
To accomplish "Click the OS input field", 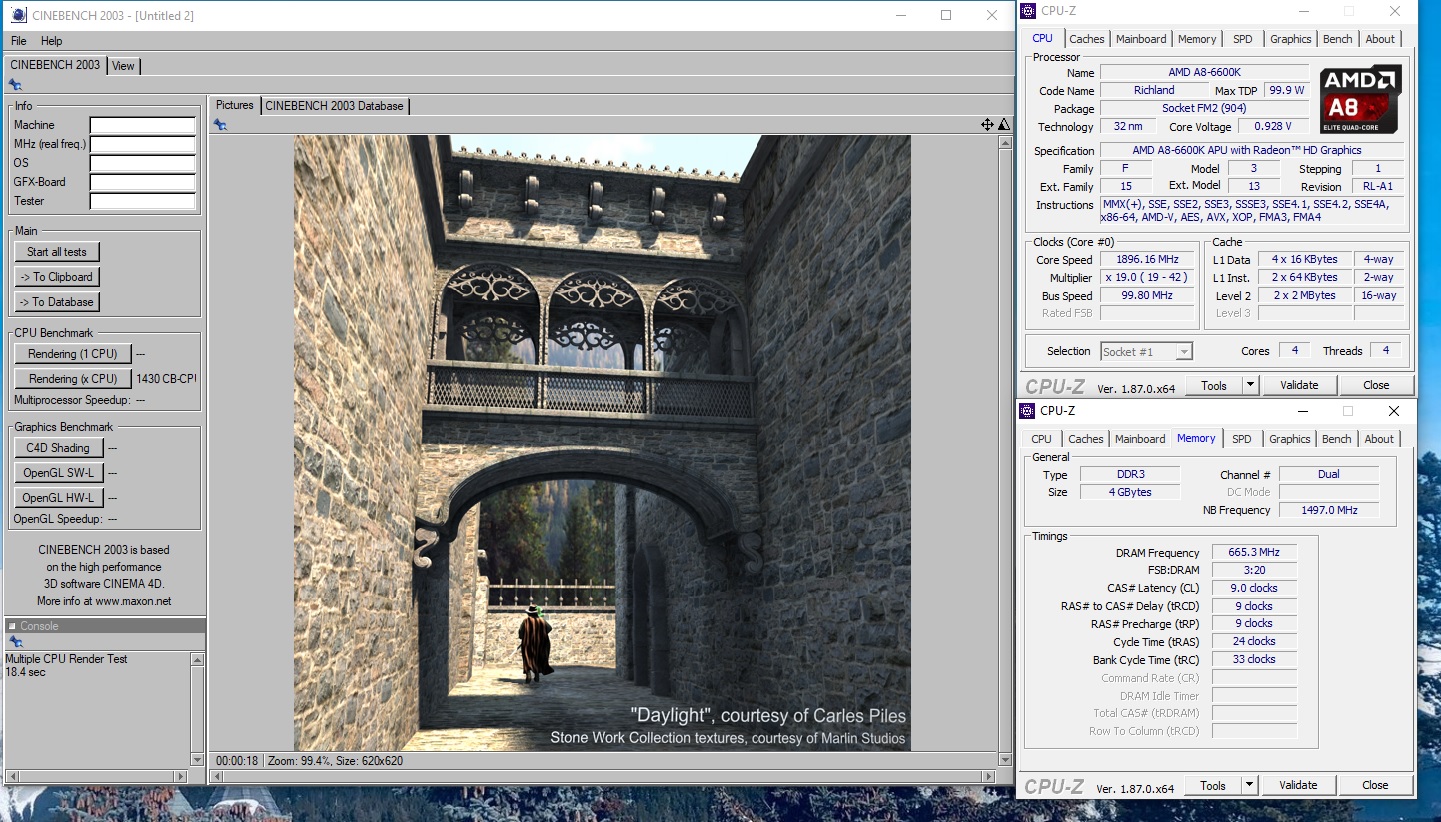I will [x=142, y=163].
